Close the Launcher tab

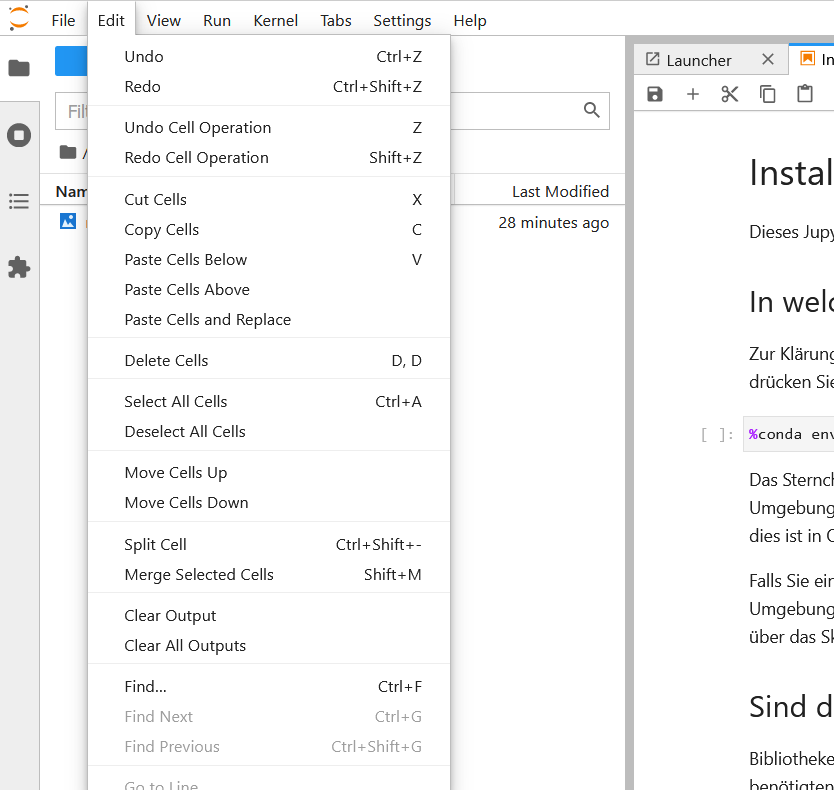pyautogui.click(x=768, y=59)
